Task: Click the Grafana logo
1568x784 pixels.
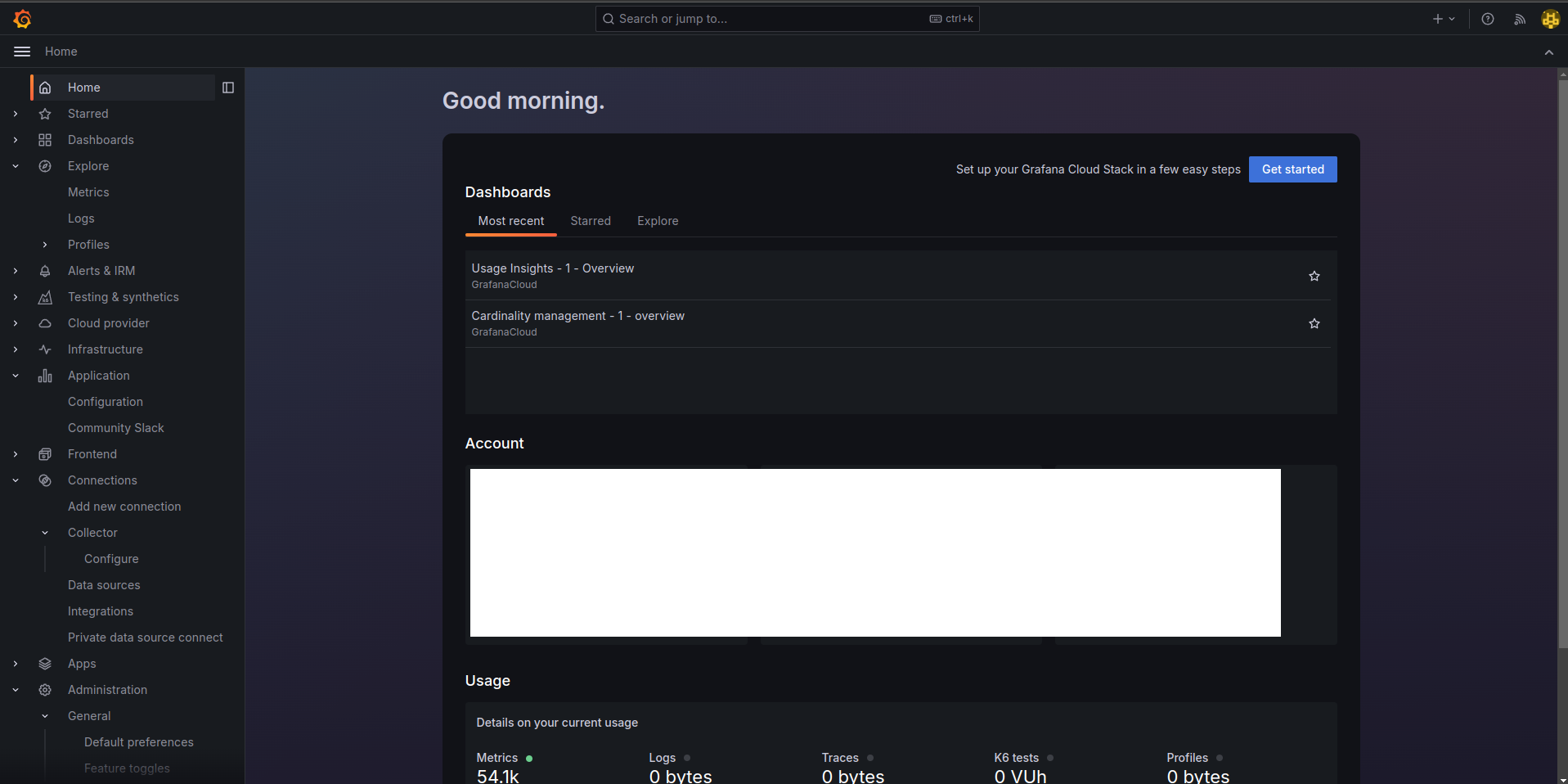Action: pyautogui.click(x=22, y=18)
